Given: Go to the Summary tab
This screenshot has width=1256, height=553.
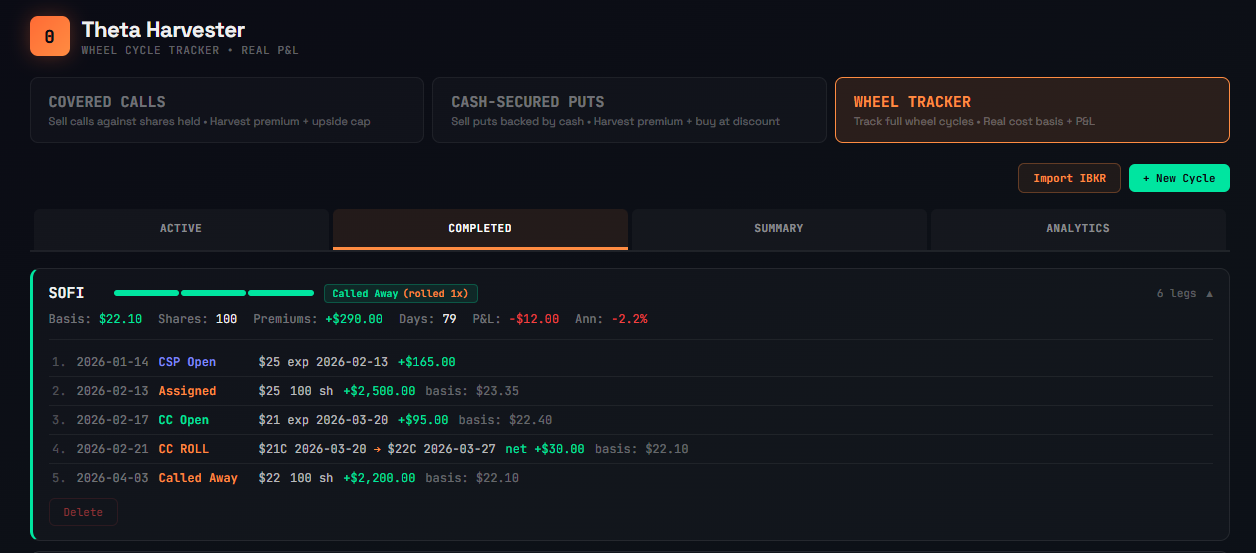Looking at the screenshot, I should pos(779,229).
